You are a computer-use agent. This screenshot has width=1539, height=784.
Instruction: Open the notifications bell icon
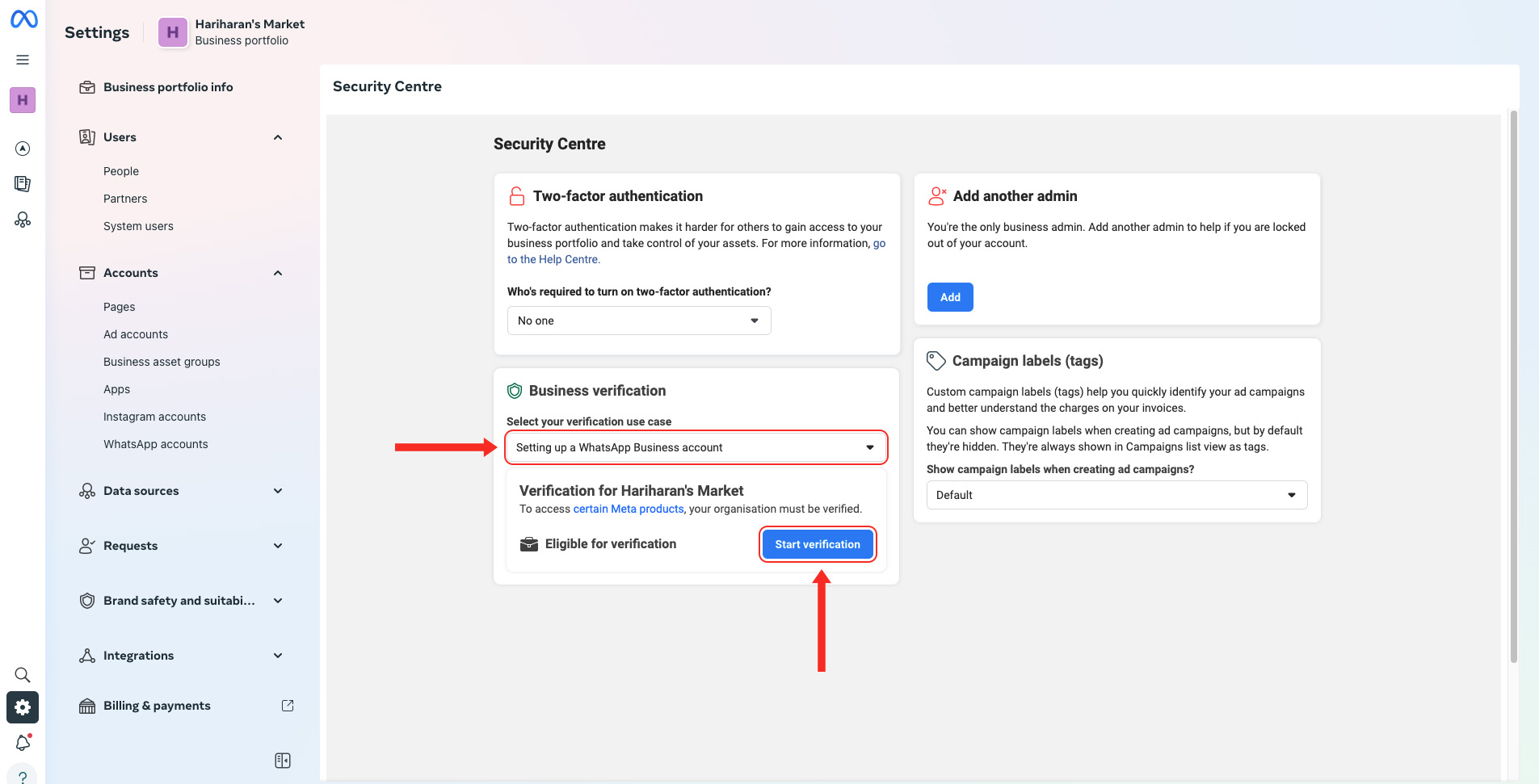coord(23,742)
